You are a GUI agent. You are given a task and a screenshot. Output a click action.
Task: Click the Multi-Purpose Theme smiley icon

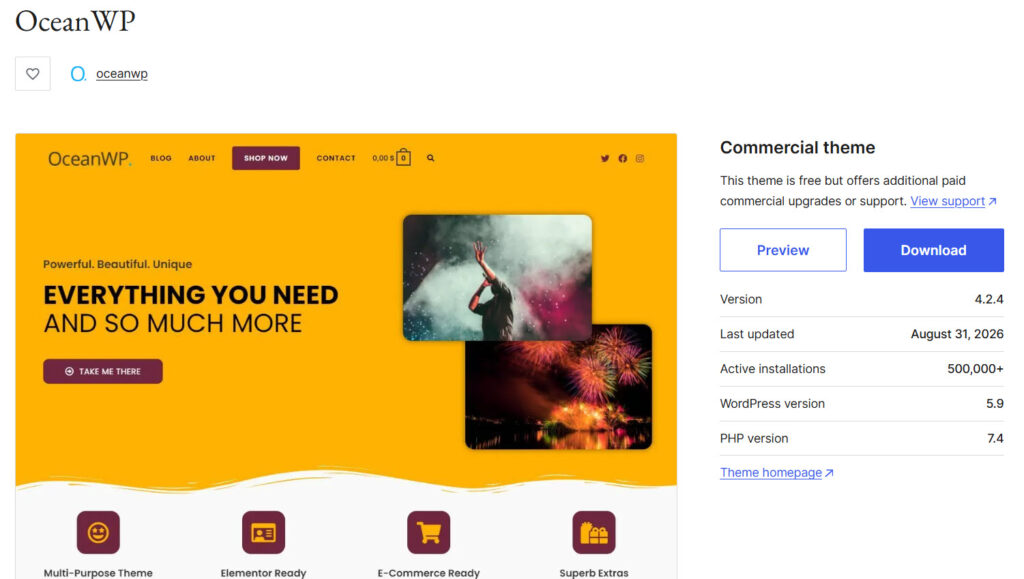(x=98, y=532)
